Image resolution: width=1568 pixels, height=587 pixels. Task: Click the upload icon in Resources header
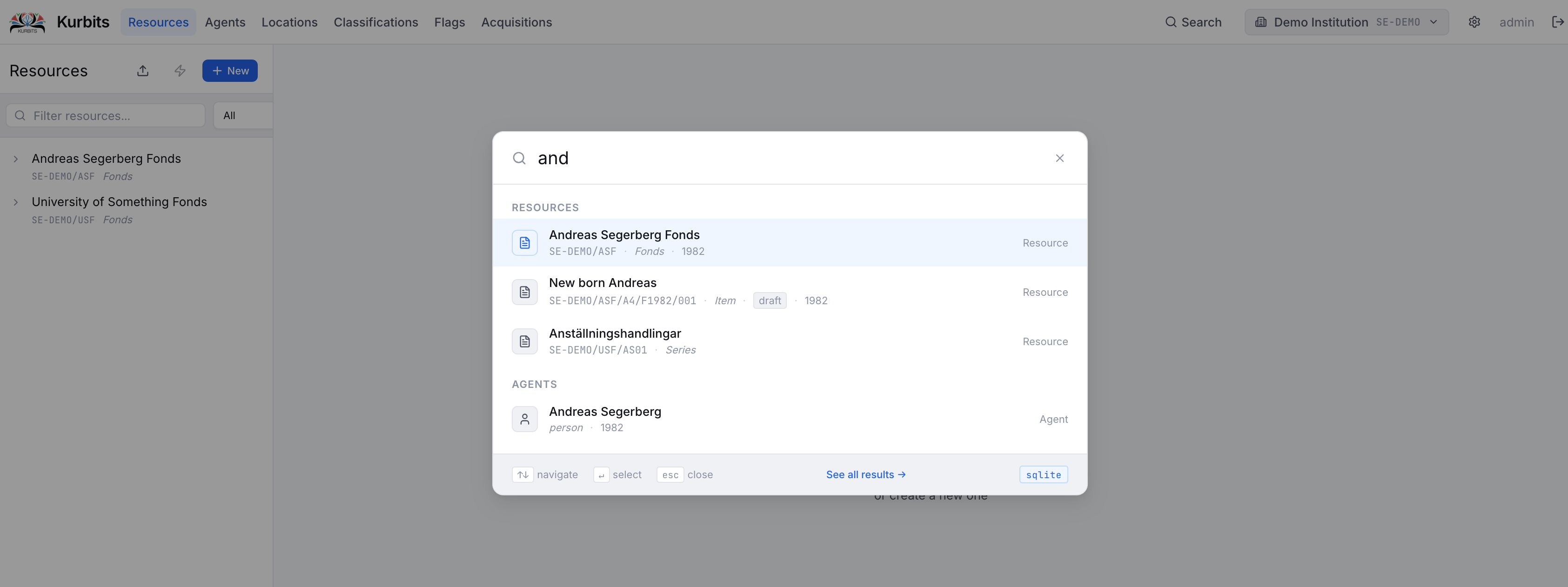tap(143, 71)
